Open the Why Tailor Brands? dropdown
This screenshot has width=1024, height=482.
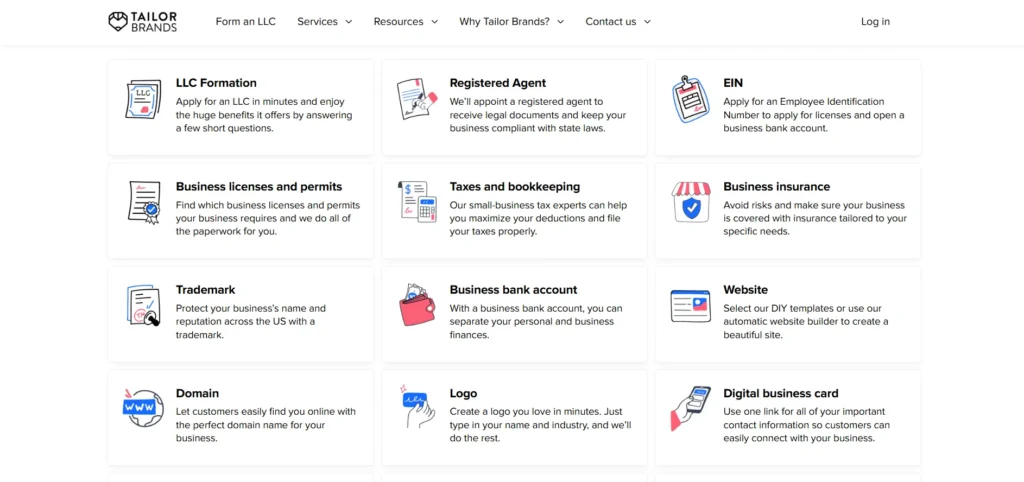(511, 21)
